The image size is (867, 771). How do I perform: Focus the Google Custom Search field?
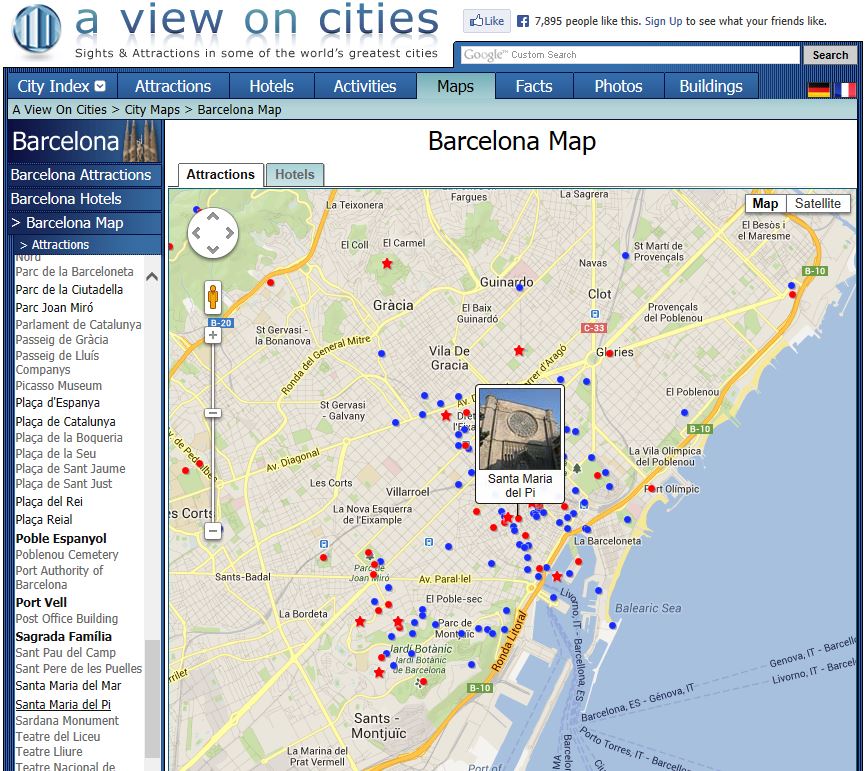click(x=630, y=55)
